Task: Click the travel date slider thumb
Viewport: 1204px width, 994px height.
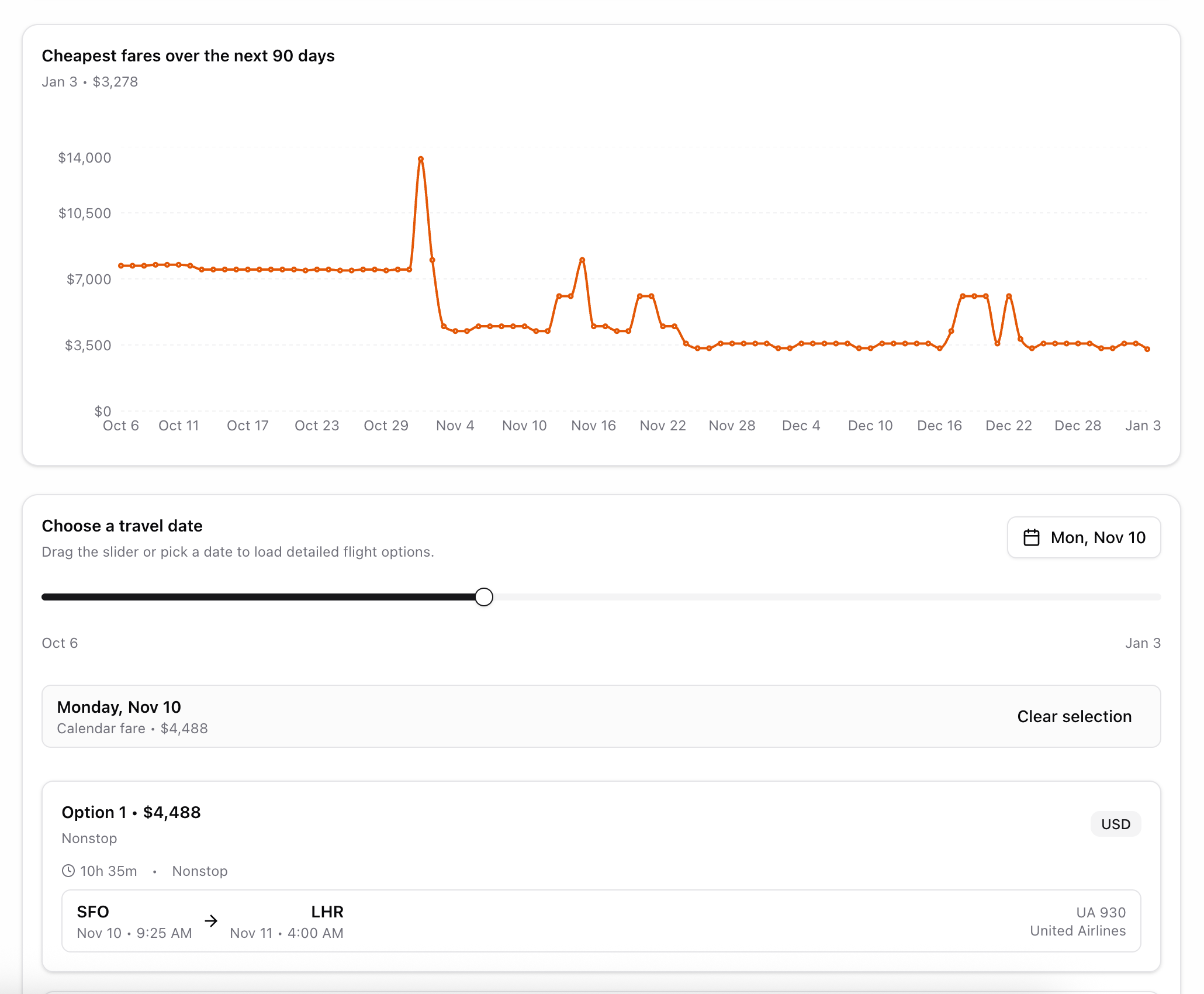Action: [x=484, y=597]
